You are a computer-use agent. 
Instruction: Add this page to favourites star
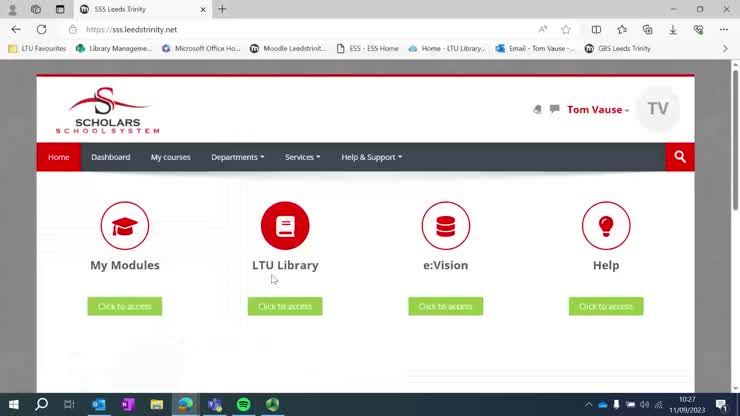pyautogui.click(x=566, y=29)
